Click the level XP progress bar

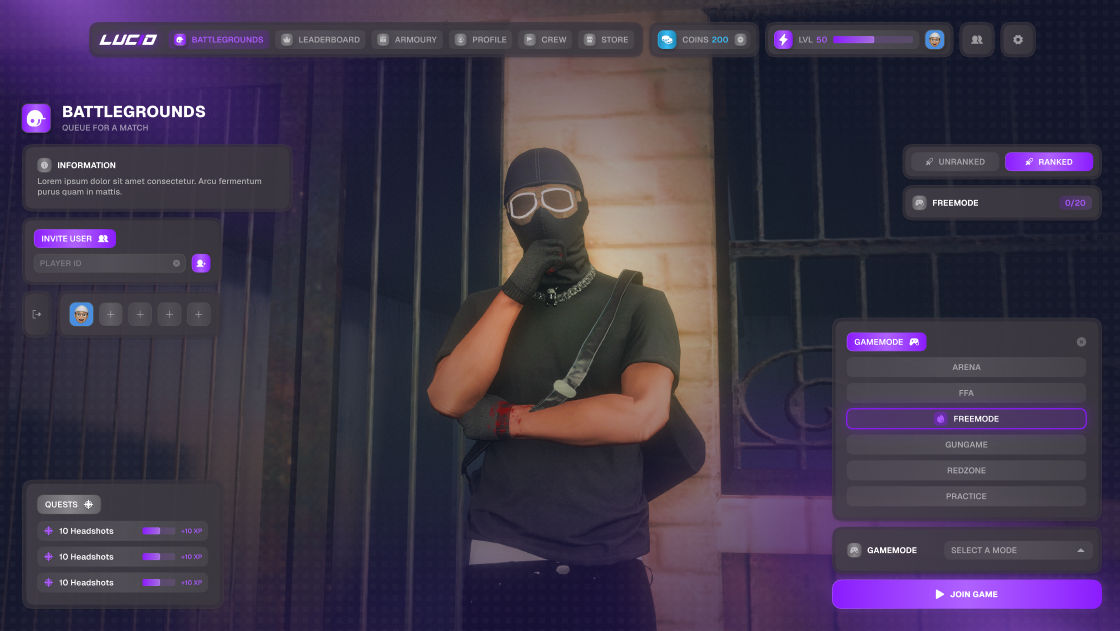(x=873, y=40)
